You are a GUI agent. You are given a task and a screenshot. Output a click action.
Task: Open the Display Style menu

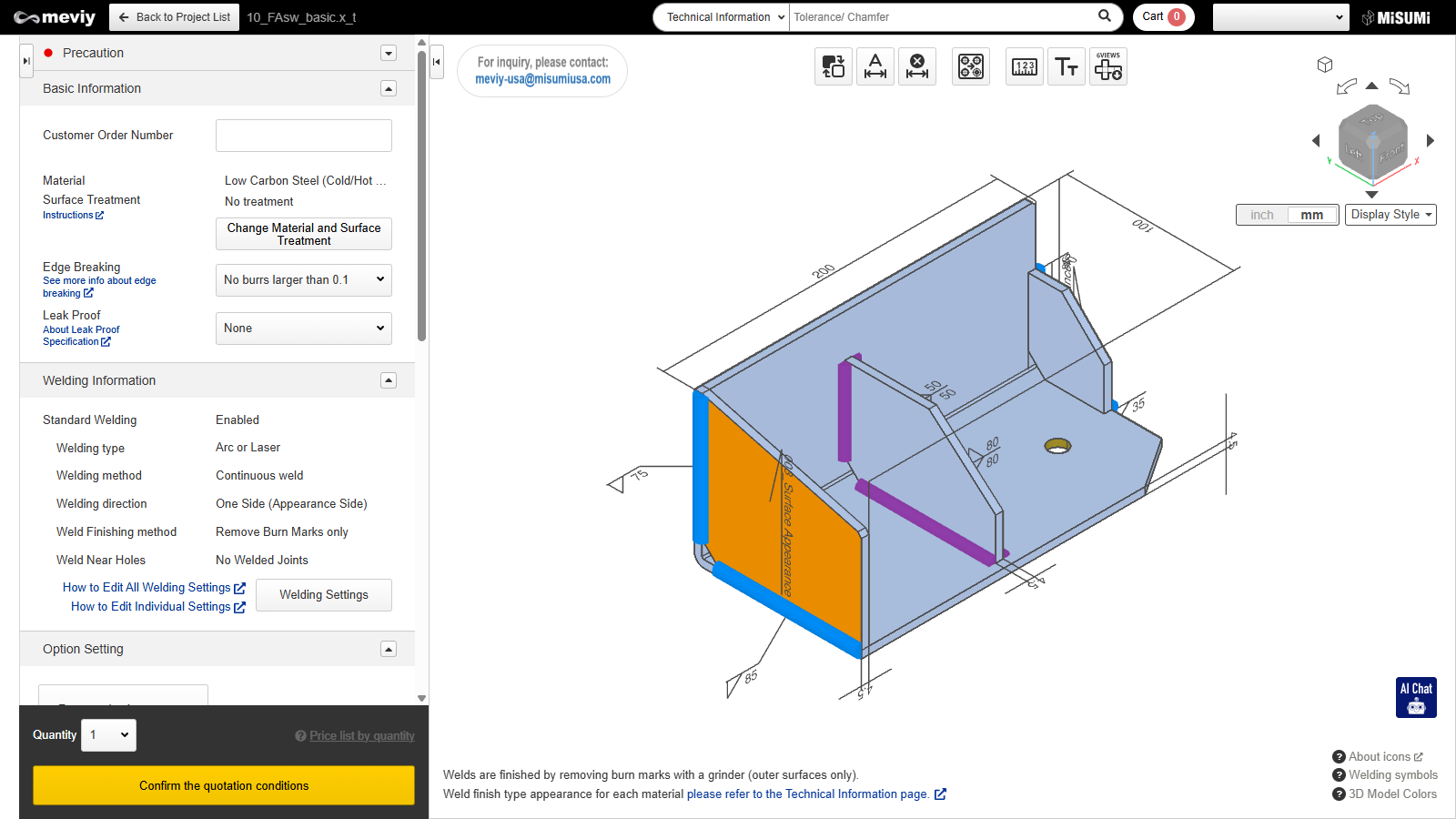coord(1390,215)
